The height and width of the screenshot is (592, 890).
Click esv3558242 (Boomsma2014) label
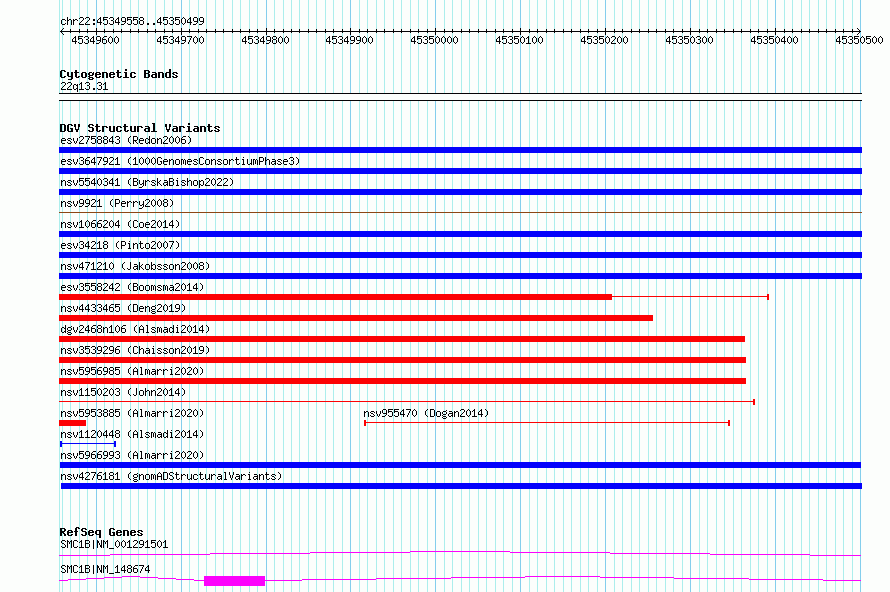pyautogui.click(x=132, y=287)
